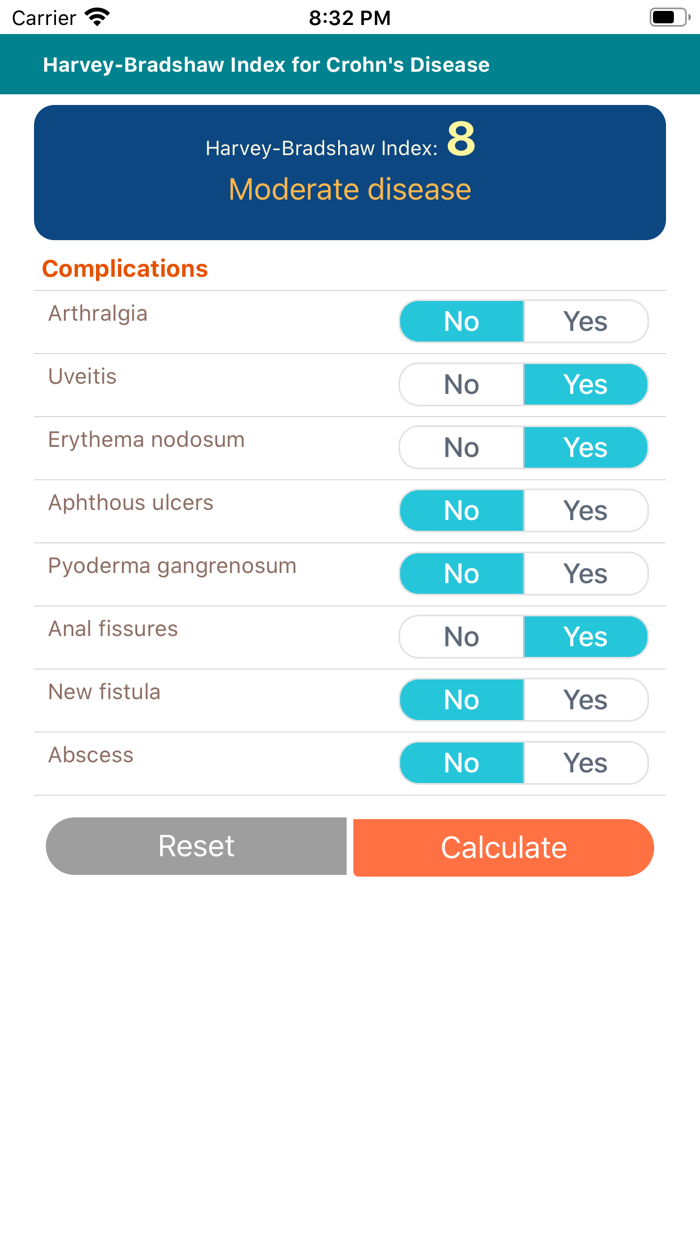Confirm Yes for Uveitis
The width and height of the screenshot is (700, 1244).
click(586, 384)
